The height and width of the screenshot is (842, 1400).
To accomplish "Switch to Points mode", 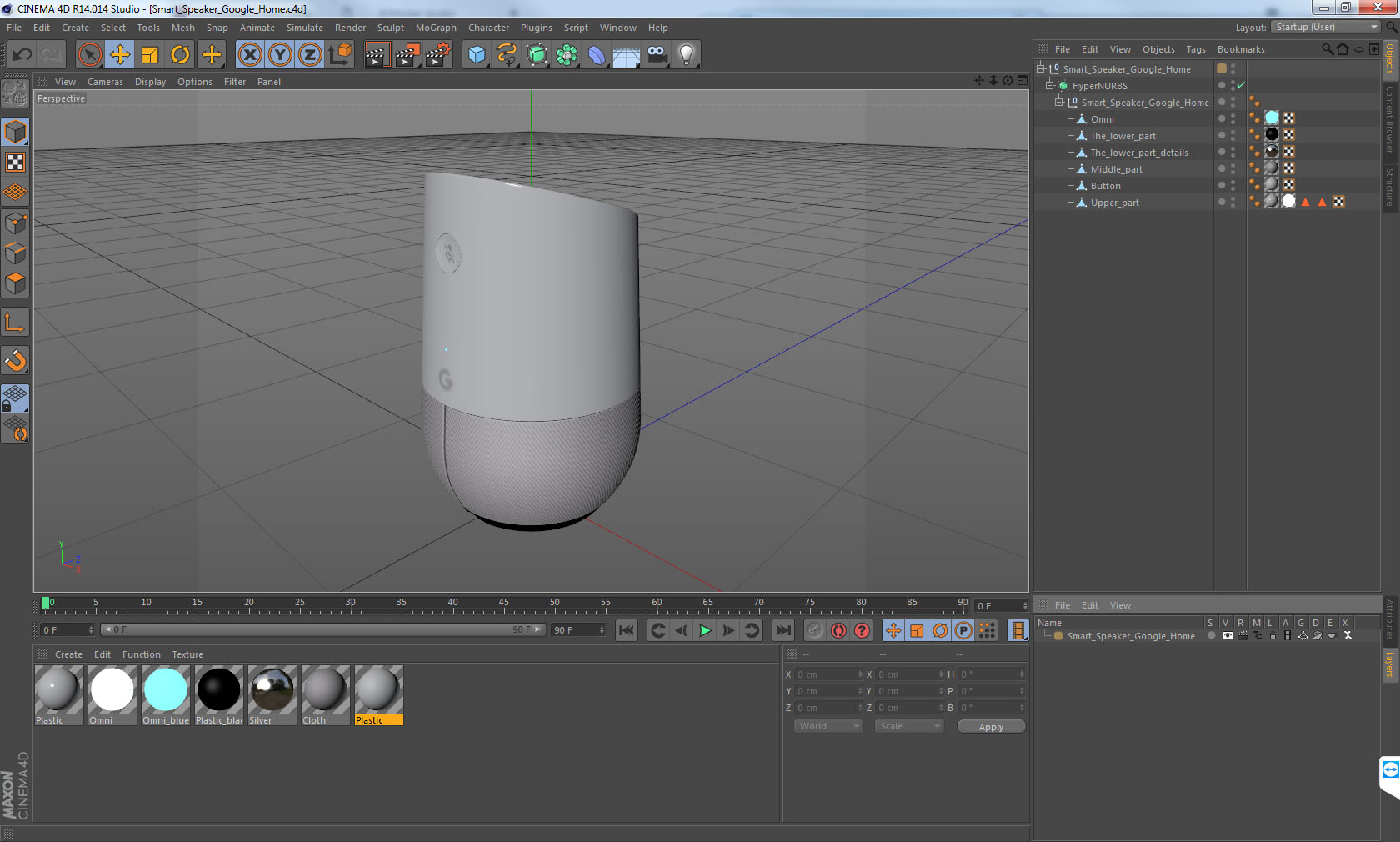I will 16,223.
